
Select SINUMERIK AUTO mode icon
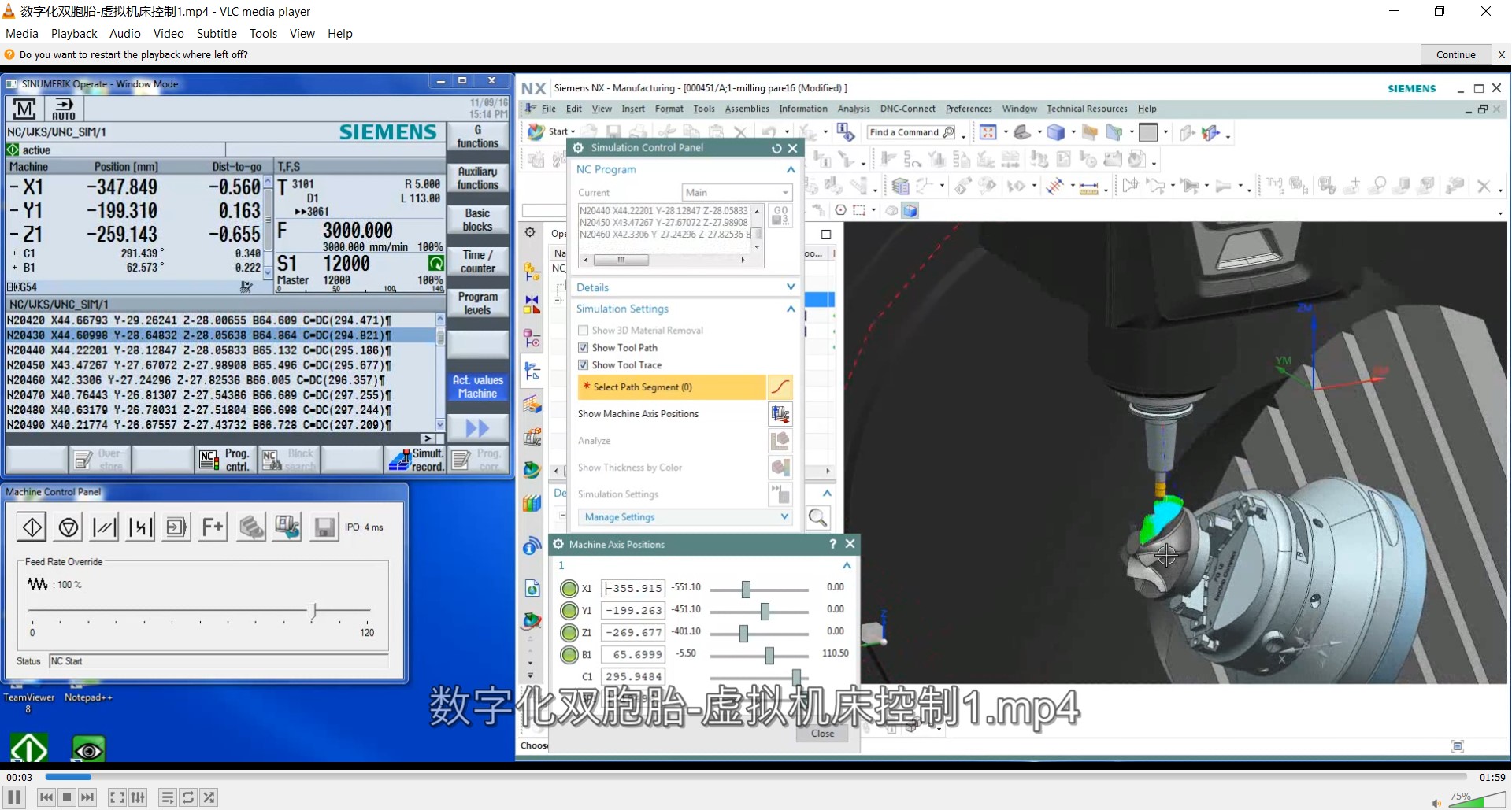point(64,109)
